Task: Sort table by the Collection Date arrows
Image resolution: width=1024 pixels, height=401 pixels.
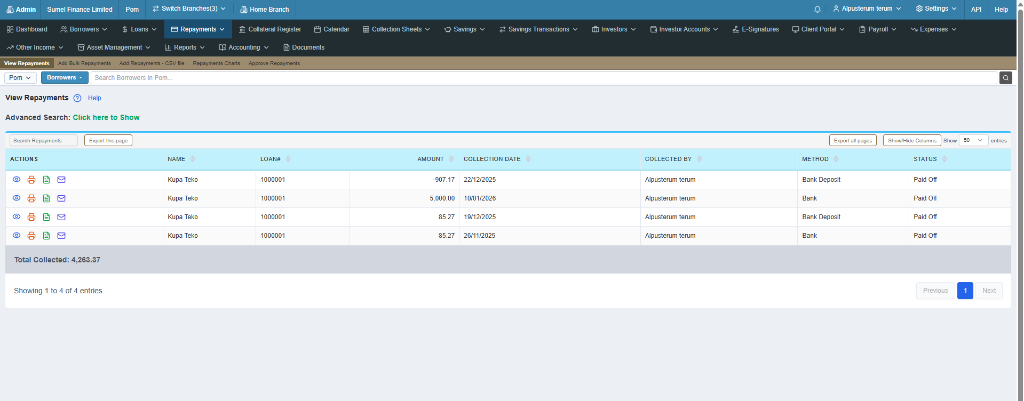Action: 528,159
